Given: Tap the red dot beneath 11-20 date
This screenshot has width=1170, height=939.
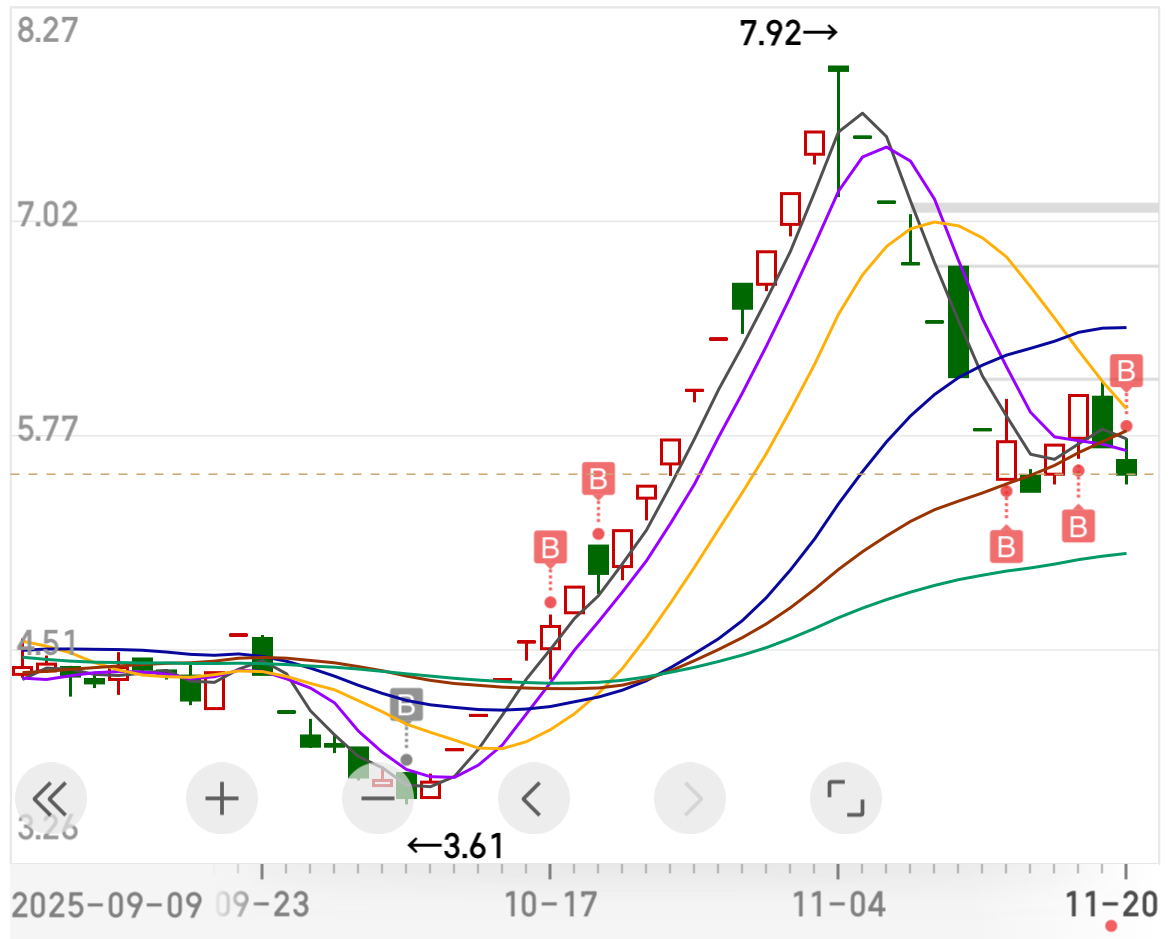Looking at the screenshot, I should (1111, 926).
